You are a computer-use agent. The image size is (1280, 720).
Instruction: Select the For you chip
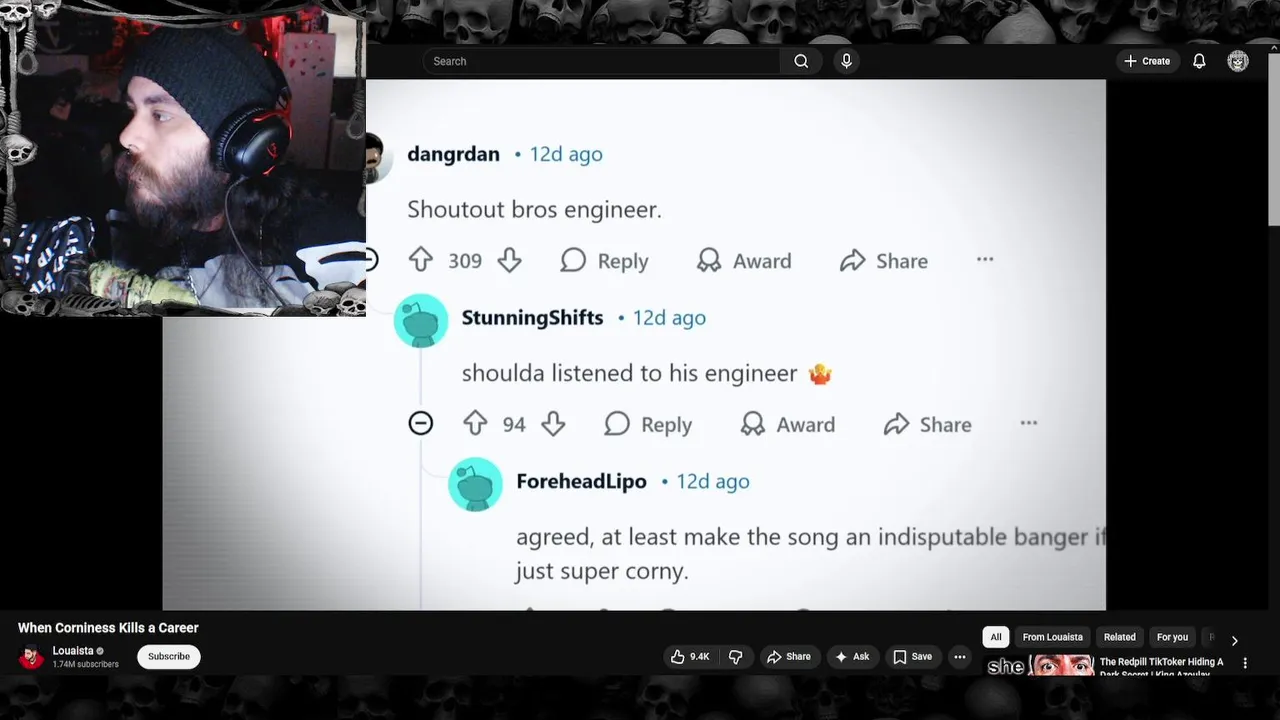(1172, 637)
